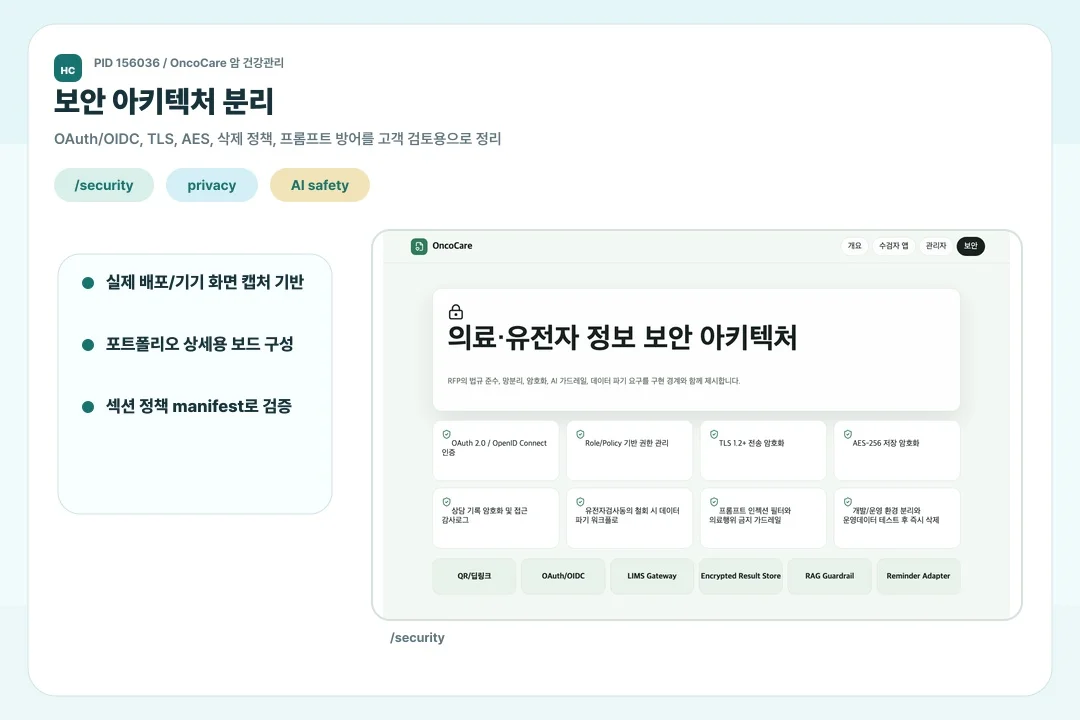This screenshot has height=720, width=1080.
Task: Open the 수검자 앱 tab
Action: click(x=893, y=246)
